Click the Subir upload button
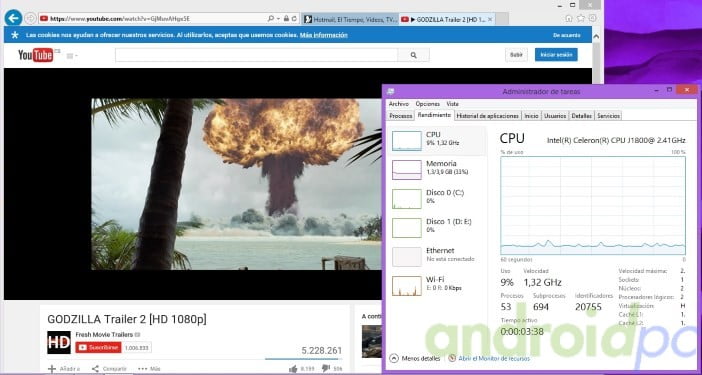This screenshot has height=375, width=702. [516, 55]
